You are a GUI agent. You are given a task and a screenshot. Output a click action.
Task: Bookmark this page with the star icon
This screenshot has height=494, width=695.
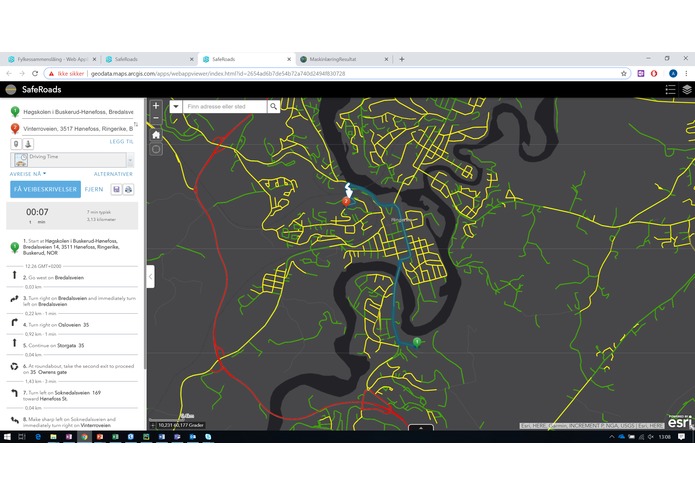pyautogui.click(x=624, y=74)
